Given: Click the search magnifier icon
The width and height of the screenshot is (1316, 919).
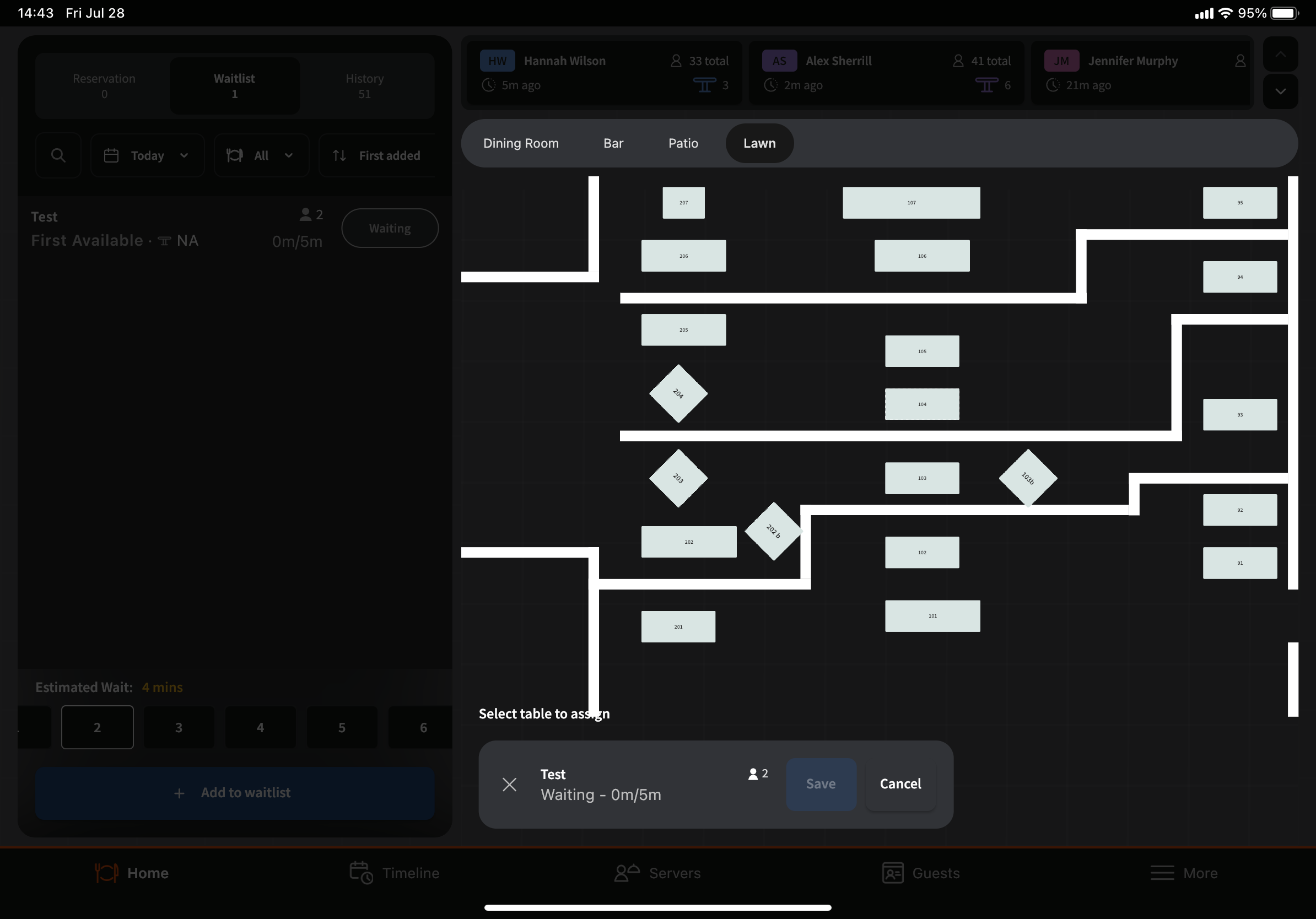Looking at the screenshot, I should pos(58,155).
